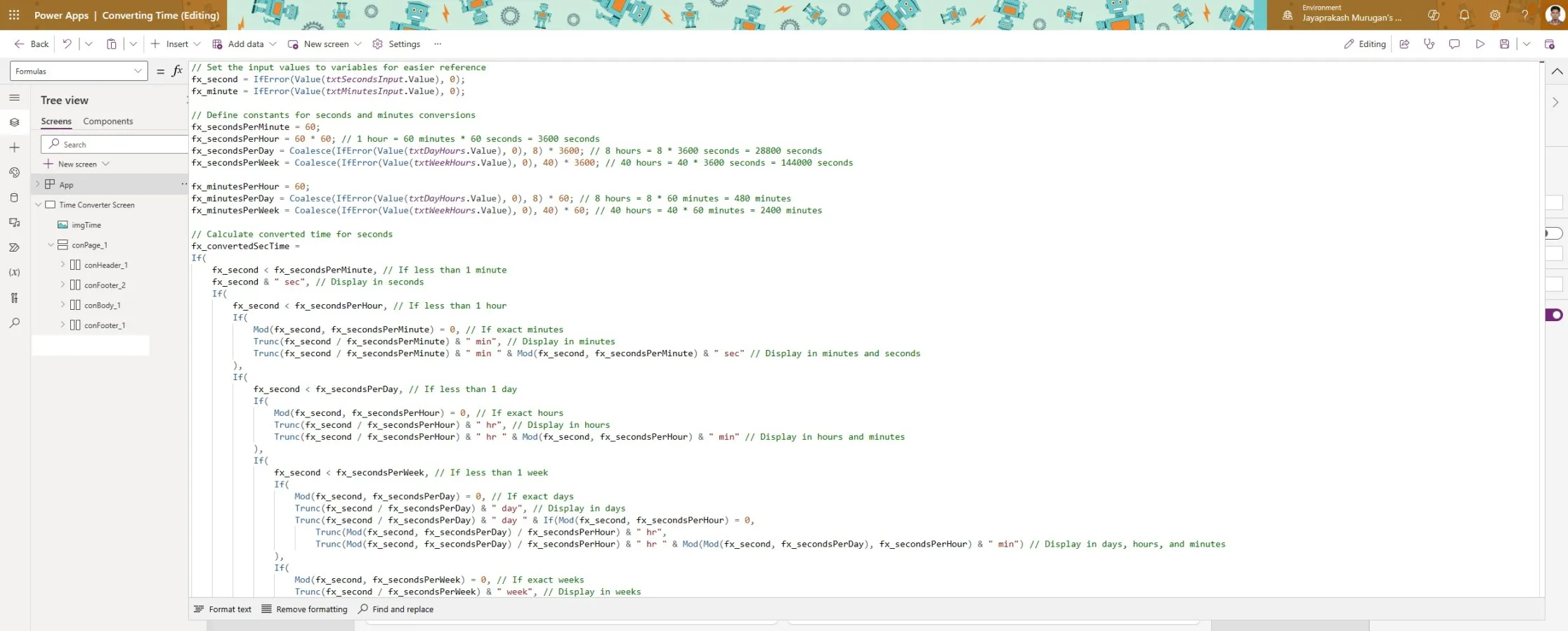Image resolution: width=1568 pixels, height=631 pixels.
Task: Select the Tree view layers icon
Action: point(15,122)
